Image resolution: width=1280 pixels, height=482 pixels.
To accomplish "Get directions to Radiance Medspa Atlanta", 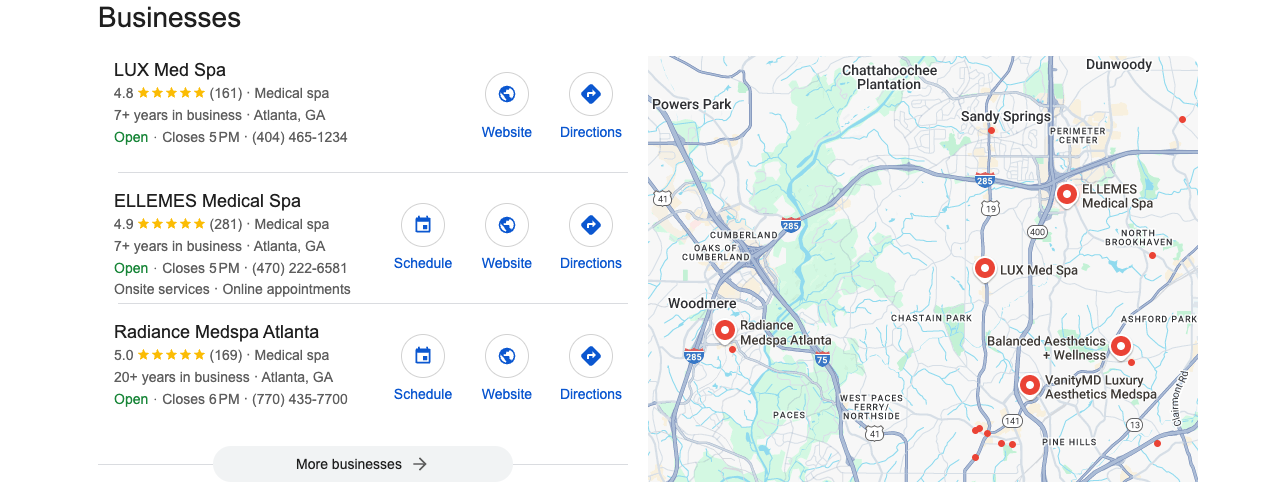I will pos(591,356).
